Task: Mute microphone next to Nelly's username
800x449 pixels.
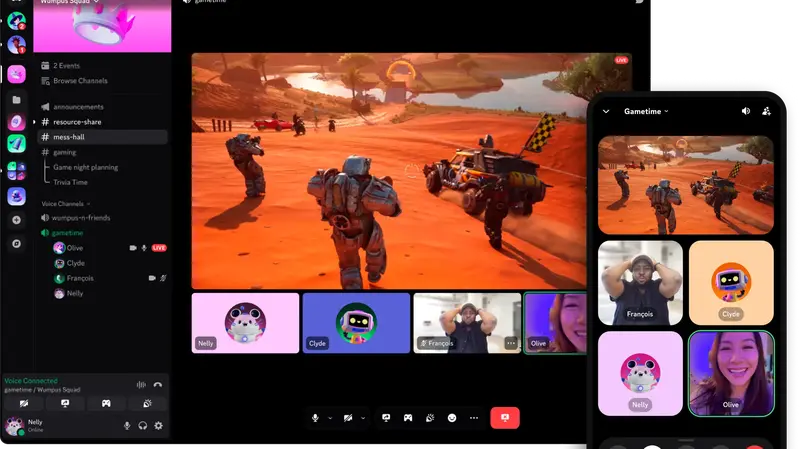Action: pos(127,426)
